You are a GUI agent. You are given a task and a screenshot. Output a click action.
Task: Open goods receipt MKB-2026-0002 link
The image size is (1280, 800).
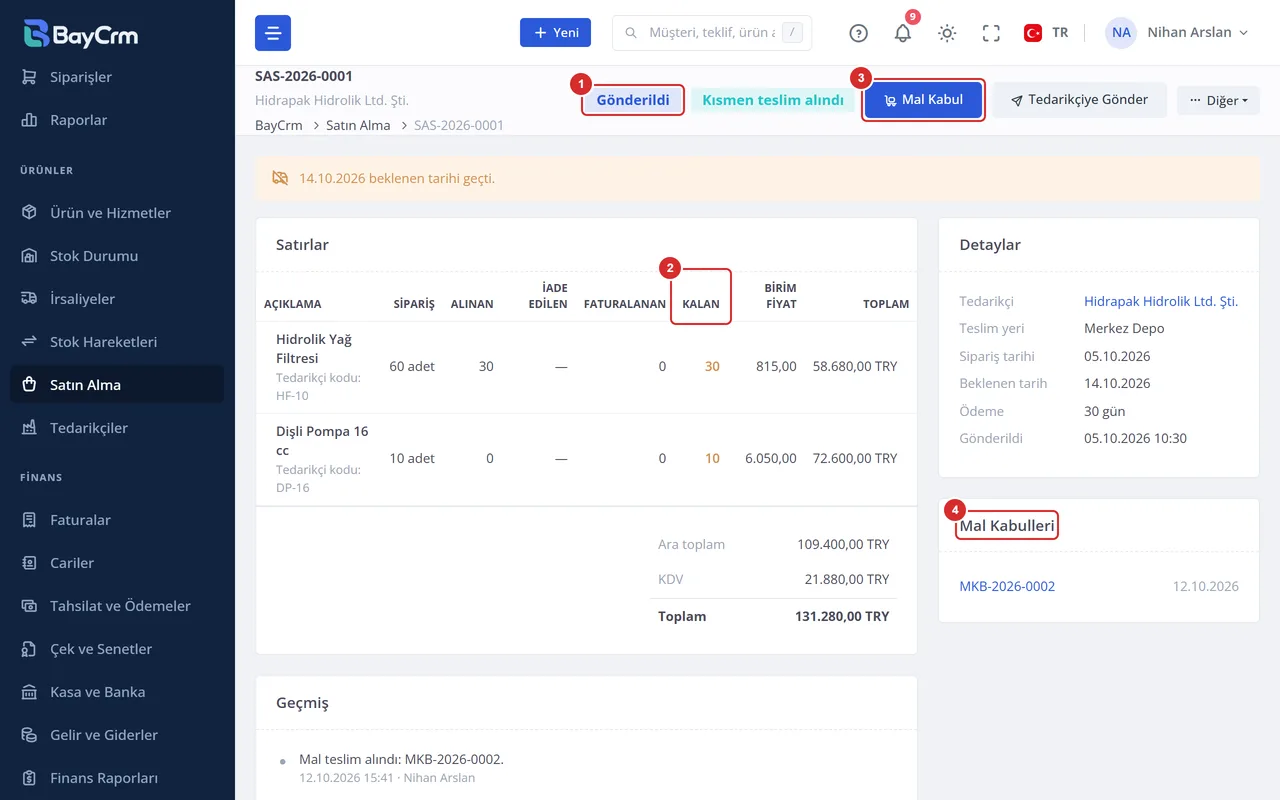1007,587
